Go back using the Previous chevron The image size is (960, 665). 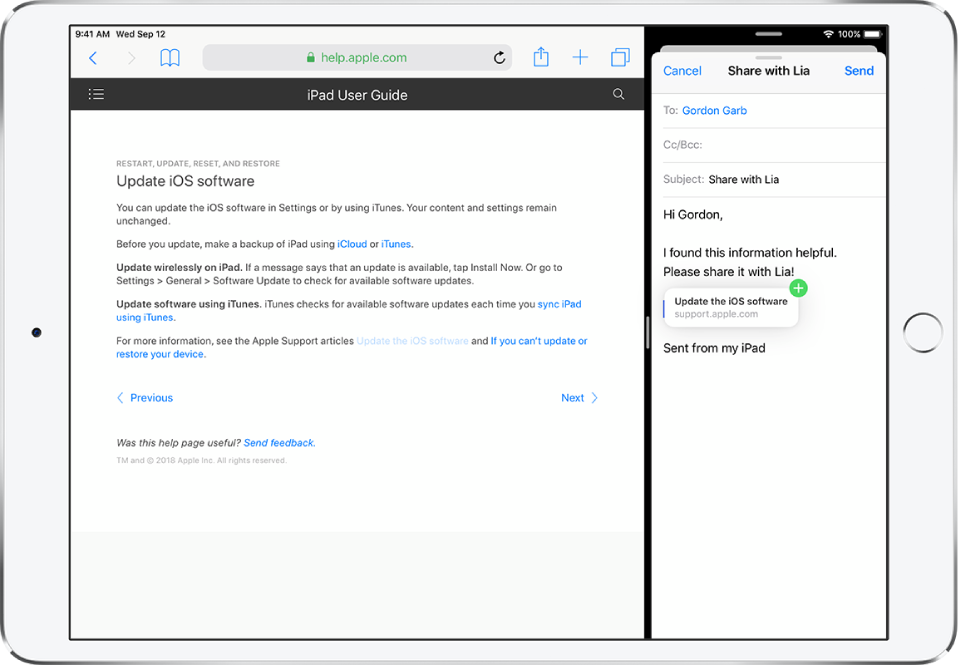[x=145, y=398]
